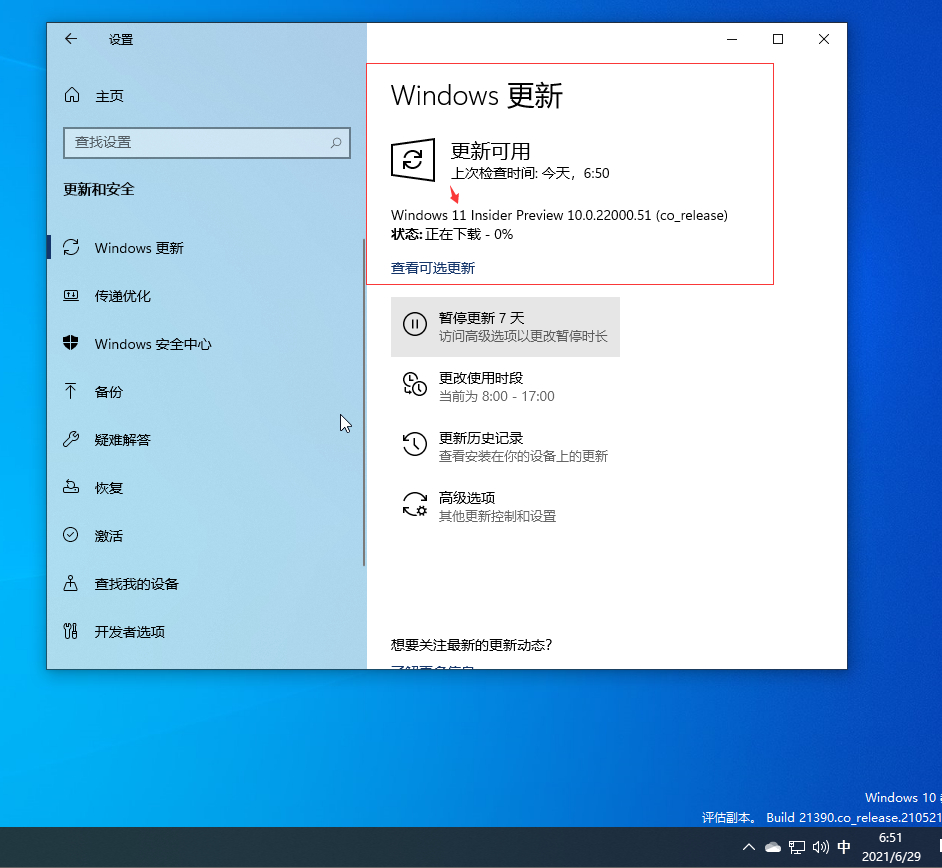Image resolution: width=942 pixels, height=868 pixels.
Task: Go to 疑难解答 page
Action: (206, 439)
